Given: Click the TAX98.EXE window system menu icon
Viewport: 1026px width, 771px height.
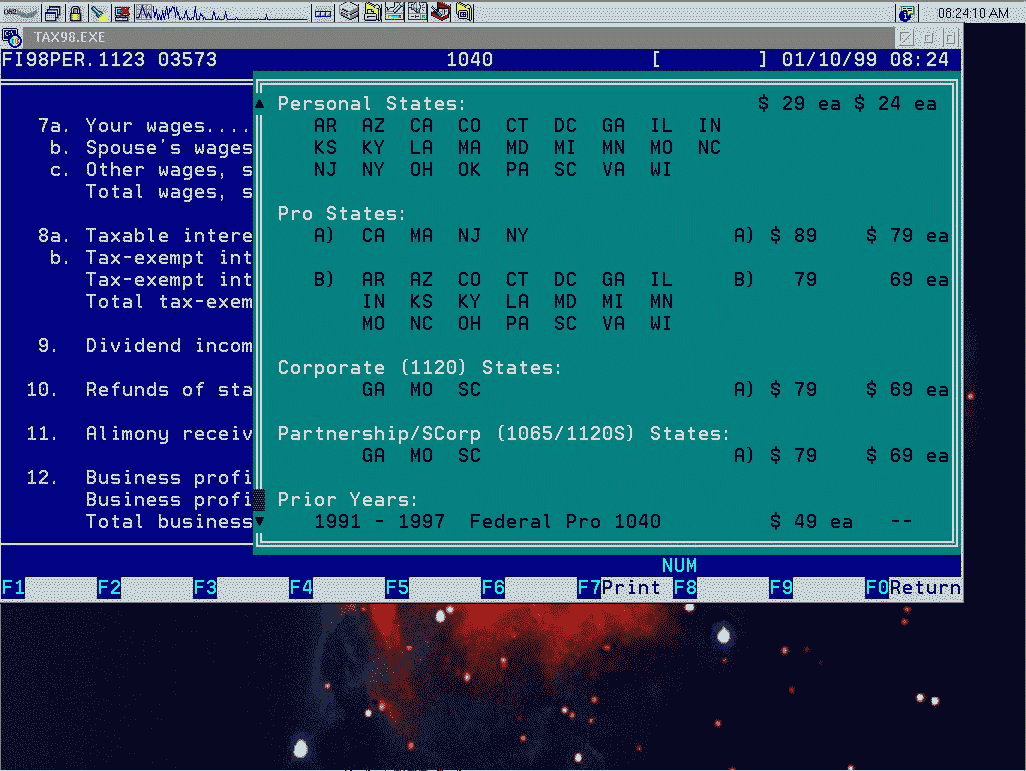Looking at the screenshot, I should pos(12,38).
